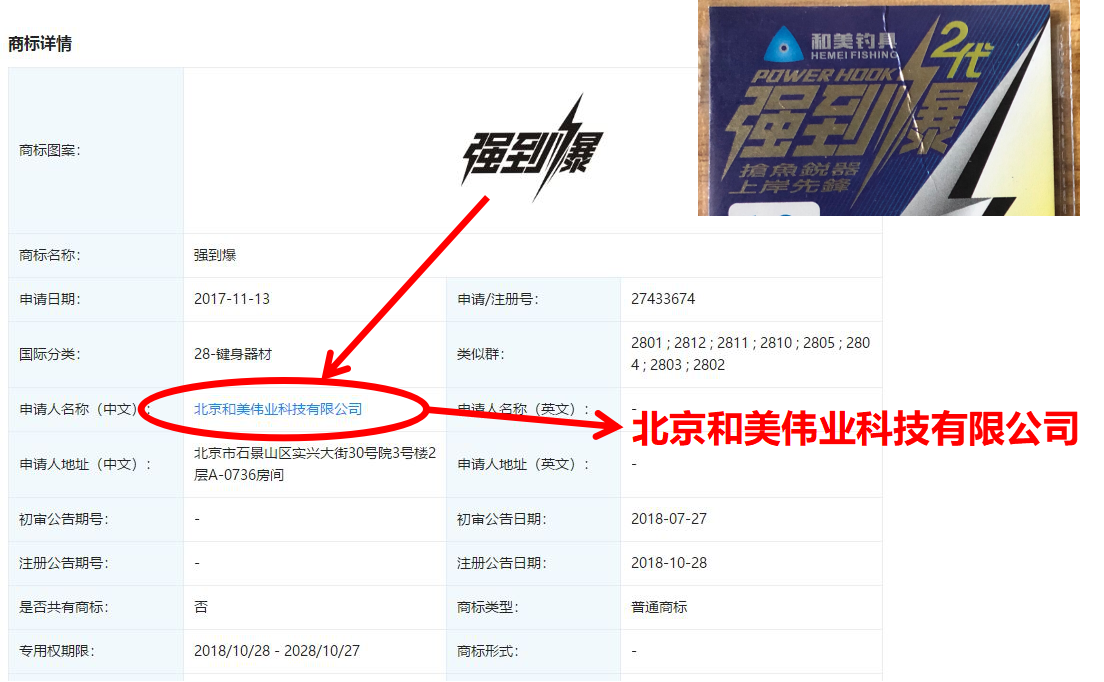Select the application date 2017-11-13
This screenshot has width=1104, height=682.
click(232, 299)
